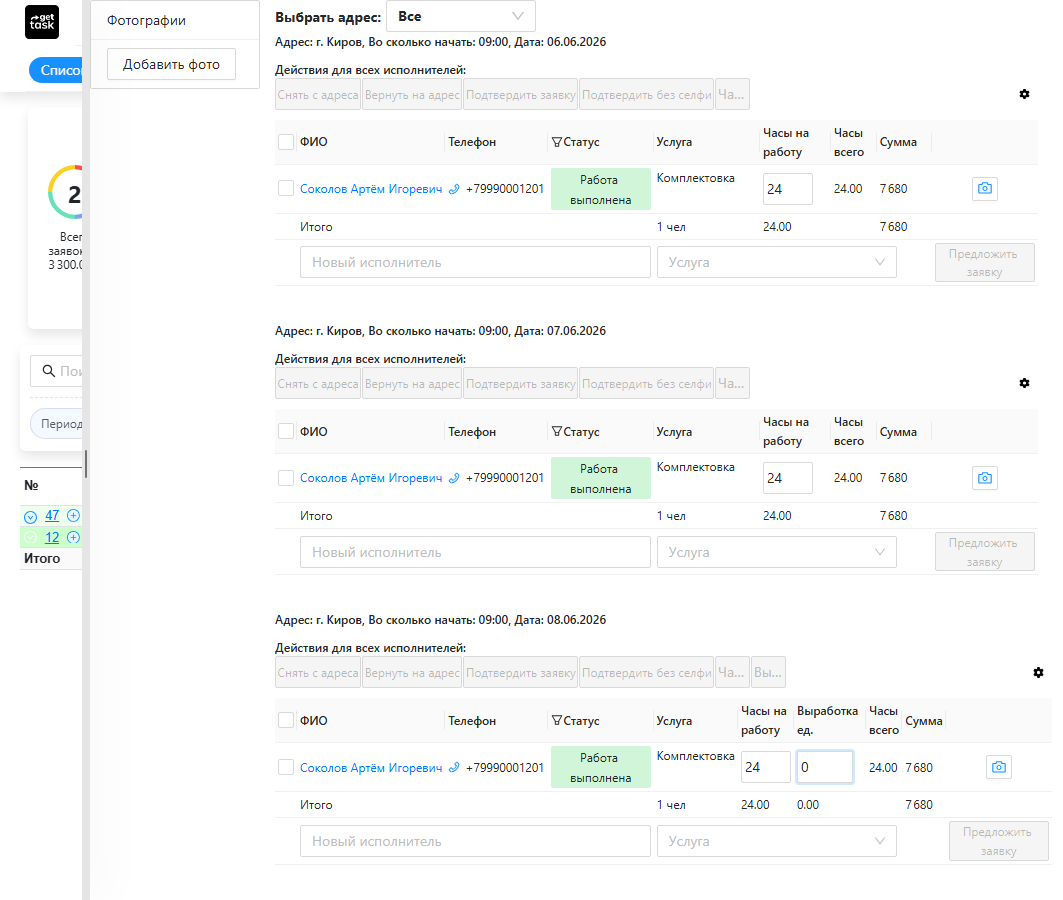1063x900 pixels.
Task: Click the Выработка ед. input field
Action: [x=824, y=767]
